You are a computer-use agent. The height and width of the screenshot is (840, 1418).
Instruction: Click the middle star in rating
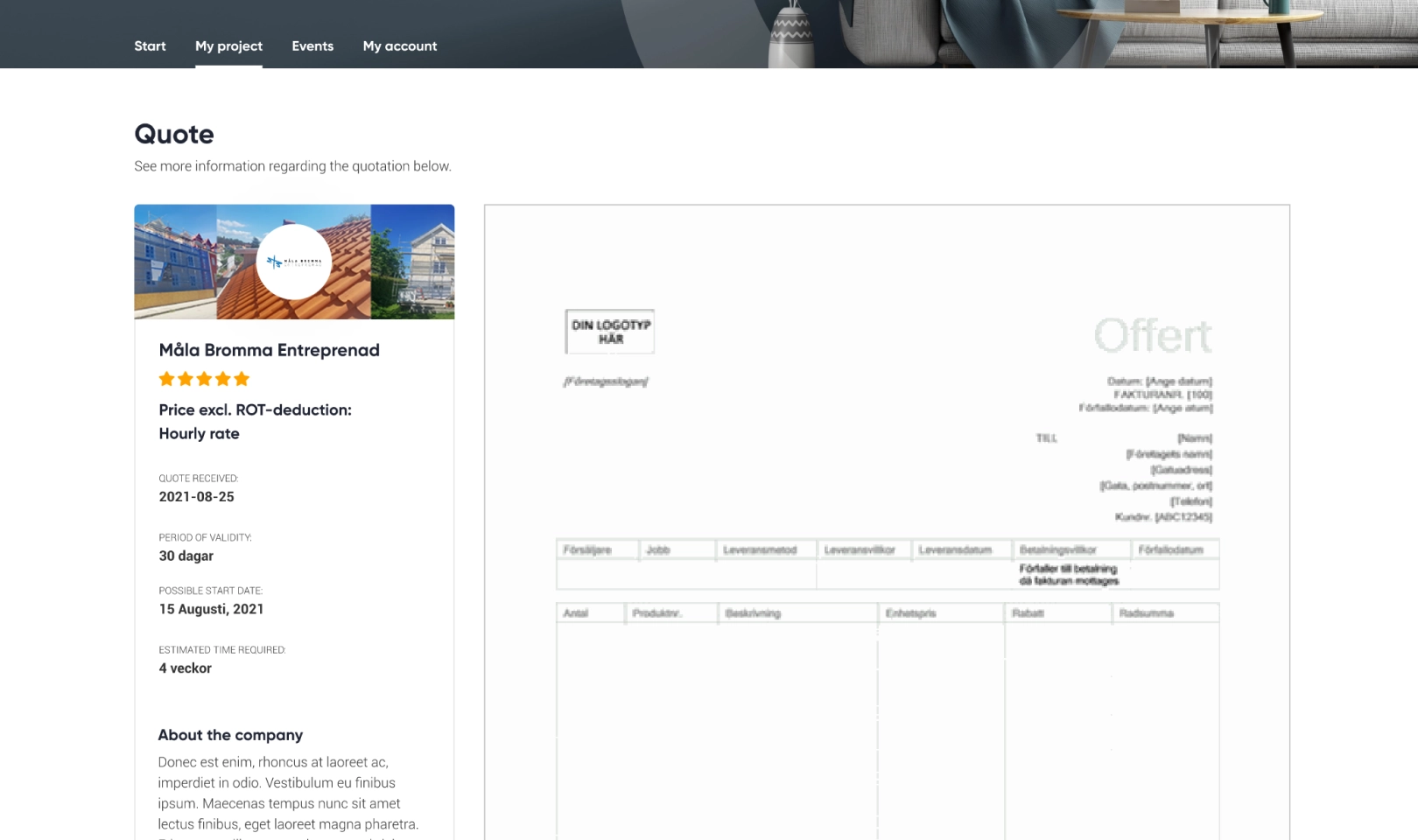[x=204, y=379]
